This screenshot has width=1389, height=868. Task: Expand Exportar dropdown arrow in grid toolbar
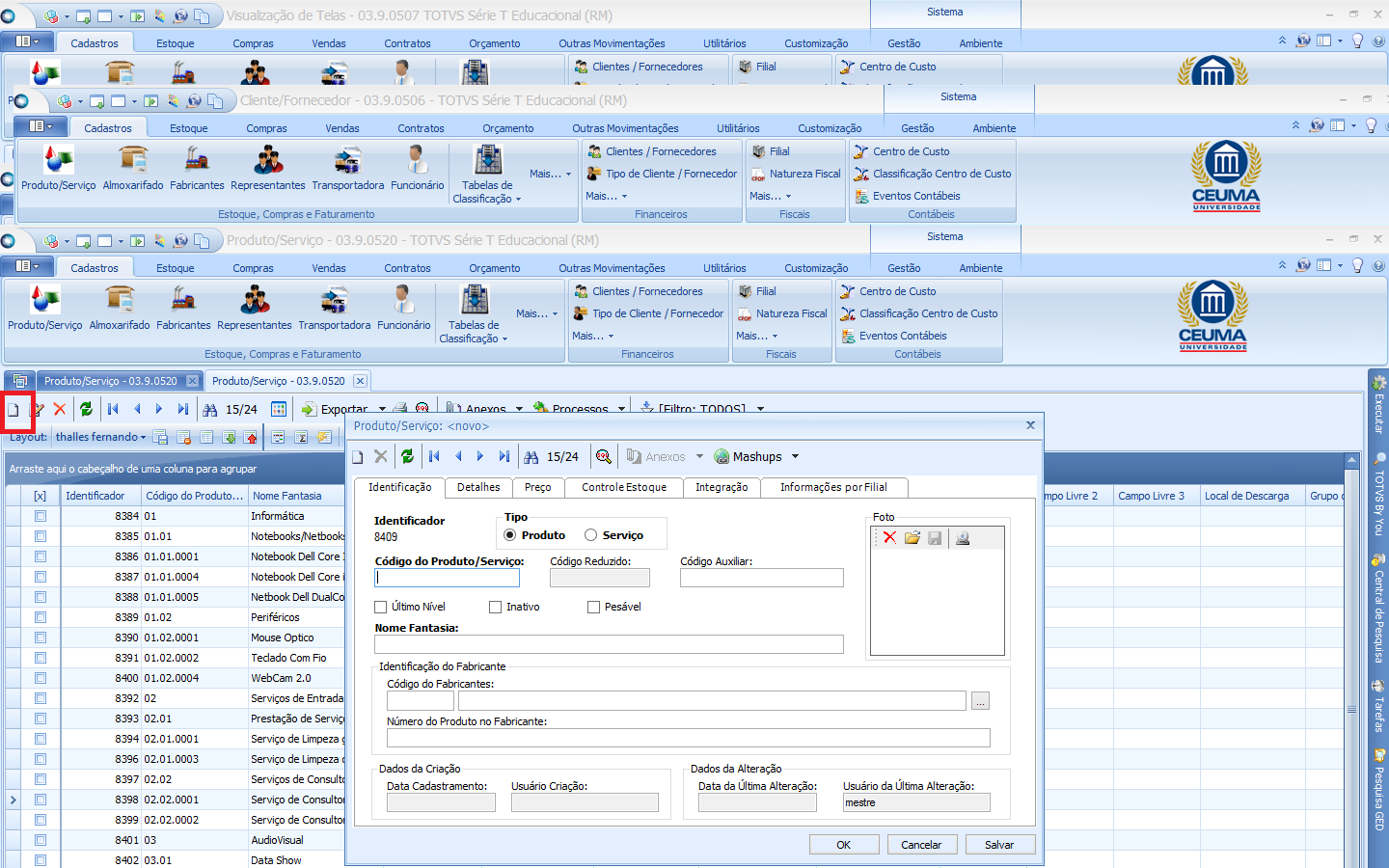pos(382,409)
